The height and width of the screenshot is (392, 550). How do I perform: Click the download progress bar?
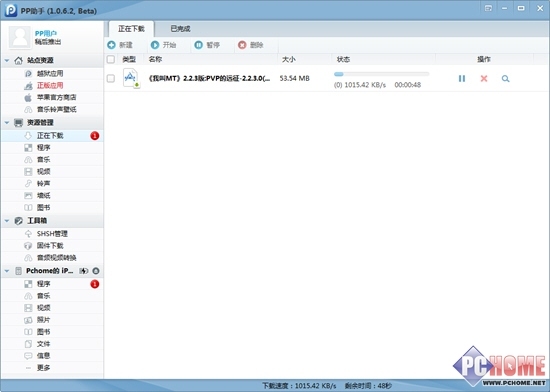pyautogui.click(x=381, y=74)
